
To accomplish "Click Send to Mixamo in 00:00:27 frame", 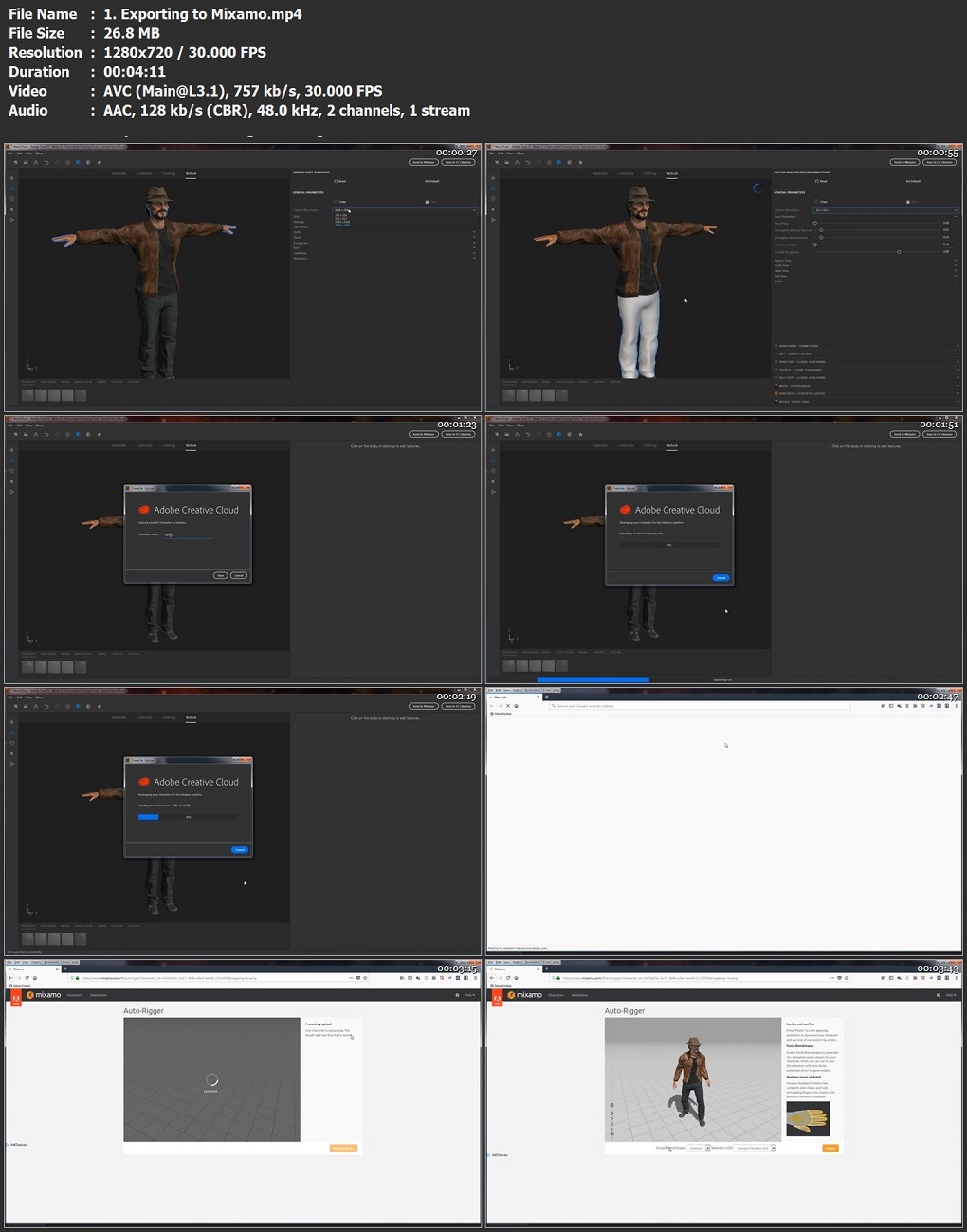I will click(423, 162).
